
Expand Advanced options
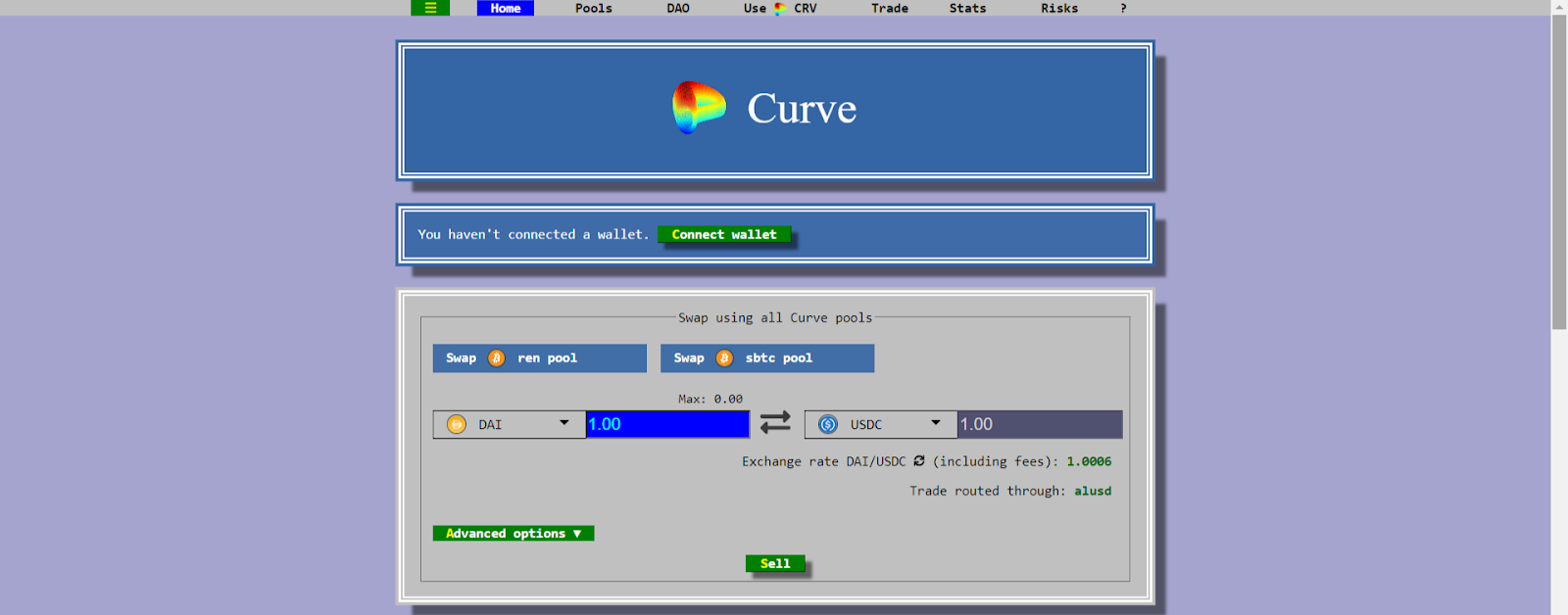[x=514, y=533]
